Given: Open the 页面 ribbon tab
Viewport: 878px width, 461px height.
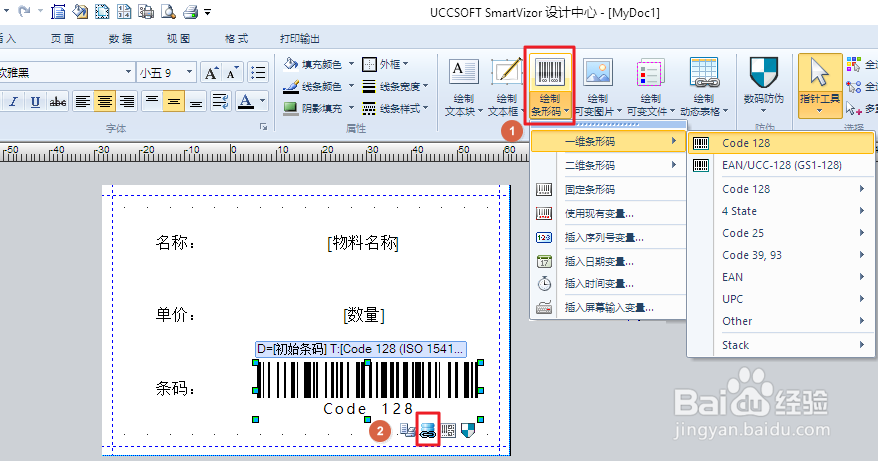Looking at the screenshot, I should (x=62, y=39).
